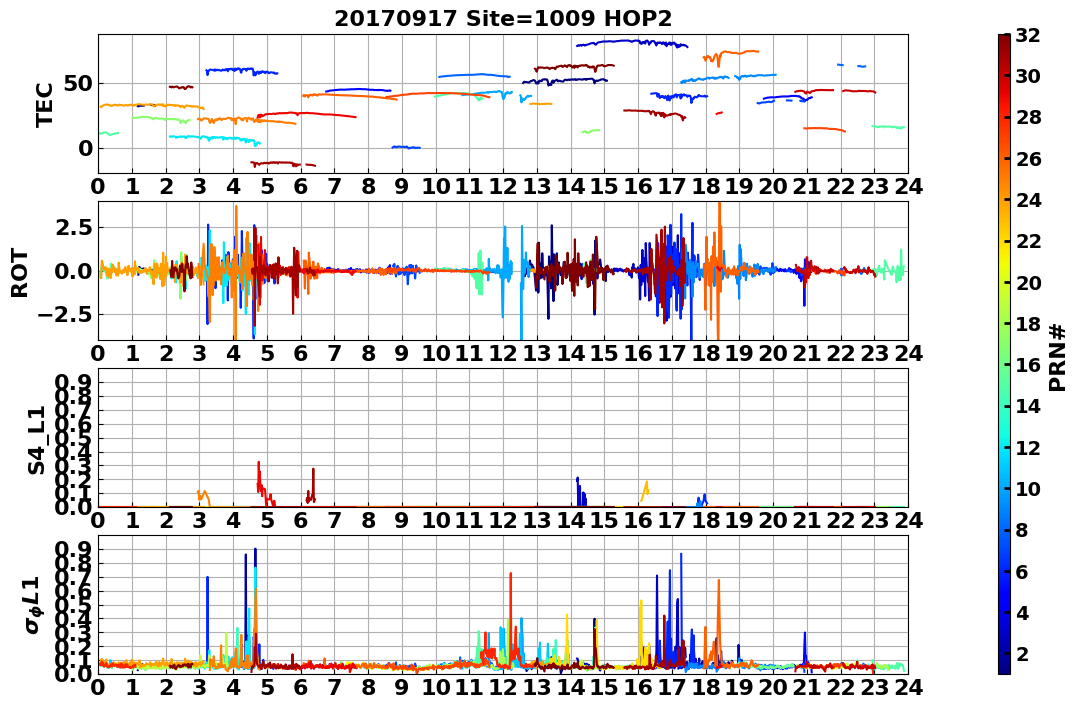
Task: Click the hour 21 tick below the S4_L1 panel
Action: (x=807, y=520)
